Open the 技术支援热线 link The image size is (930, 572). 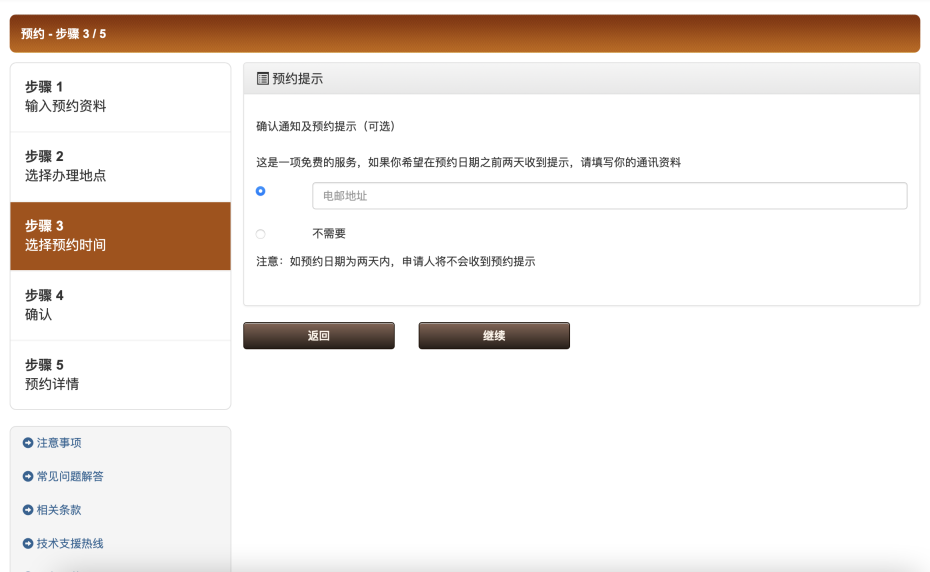pos(70,544)
